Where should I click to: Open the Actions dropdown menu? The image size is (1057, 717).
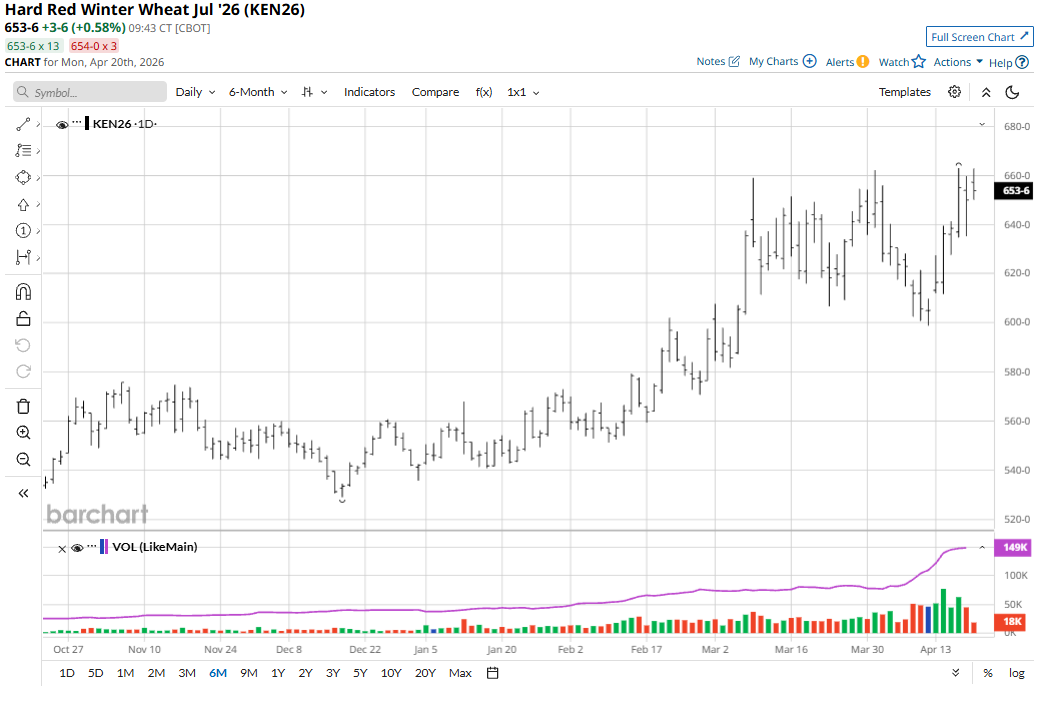(958, 62)
